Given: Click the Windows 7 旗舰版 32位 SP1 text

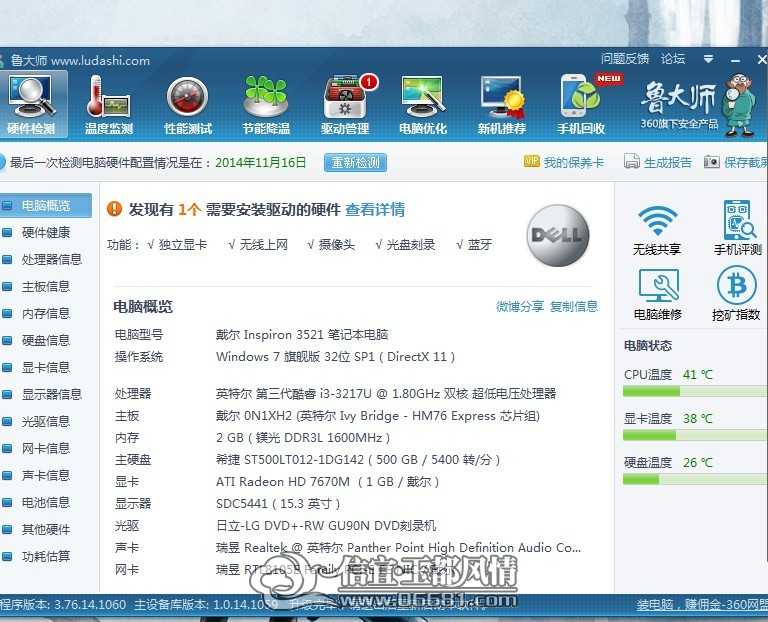Looking at the screenshot, I should tap(336, 357).
